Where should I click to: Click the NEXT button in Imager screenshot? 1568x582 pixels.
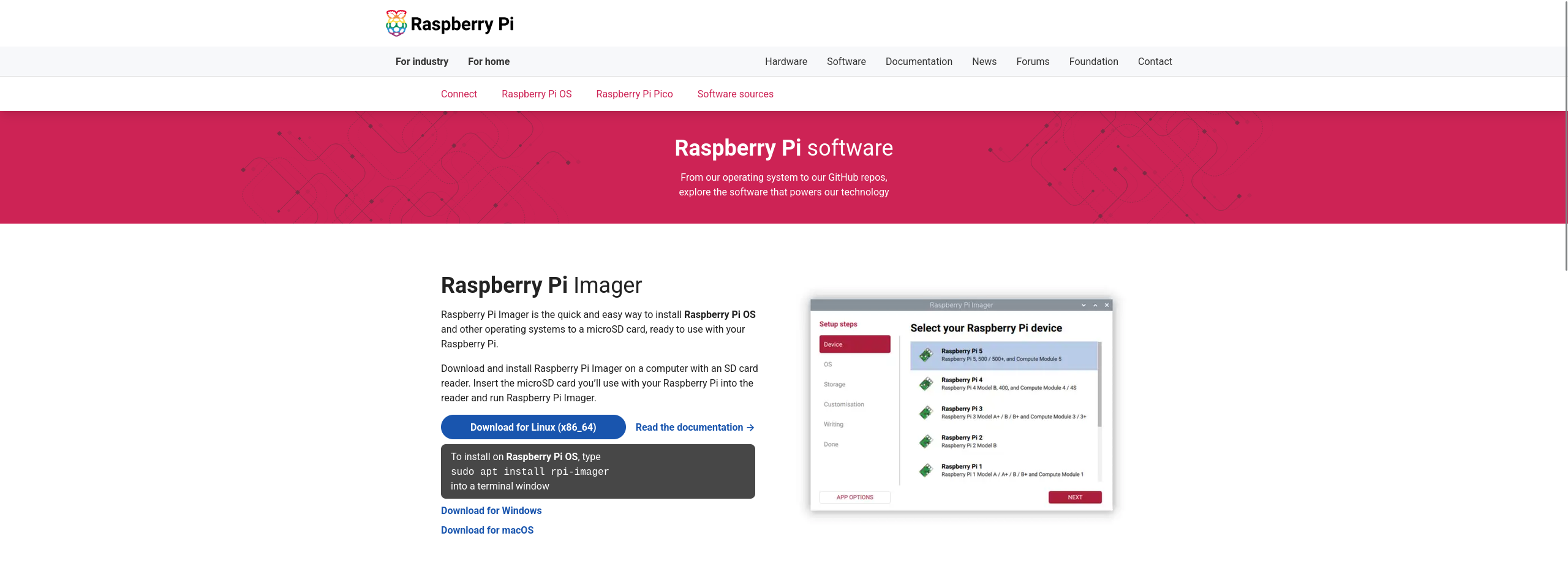[1075, 497]
